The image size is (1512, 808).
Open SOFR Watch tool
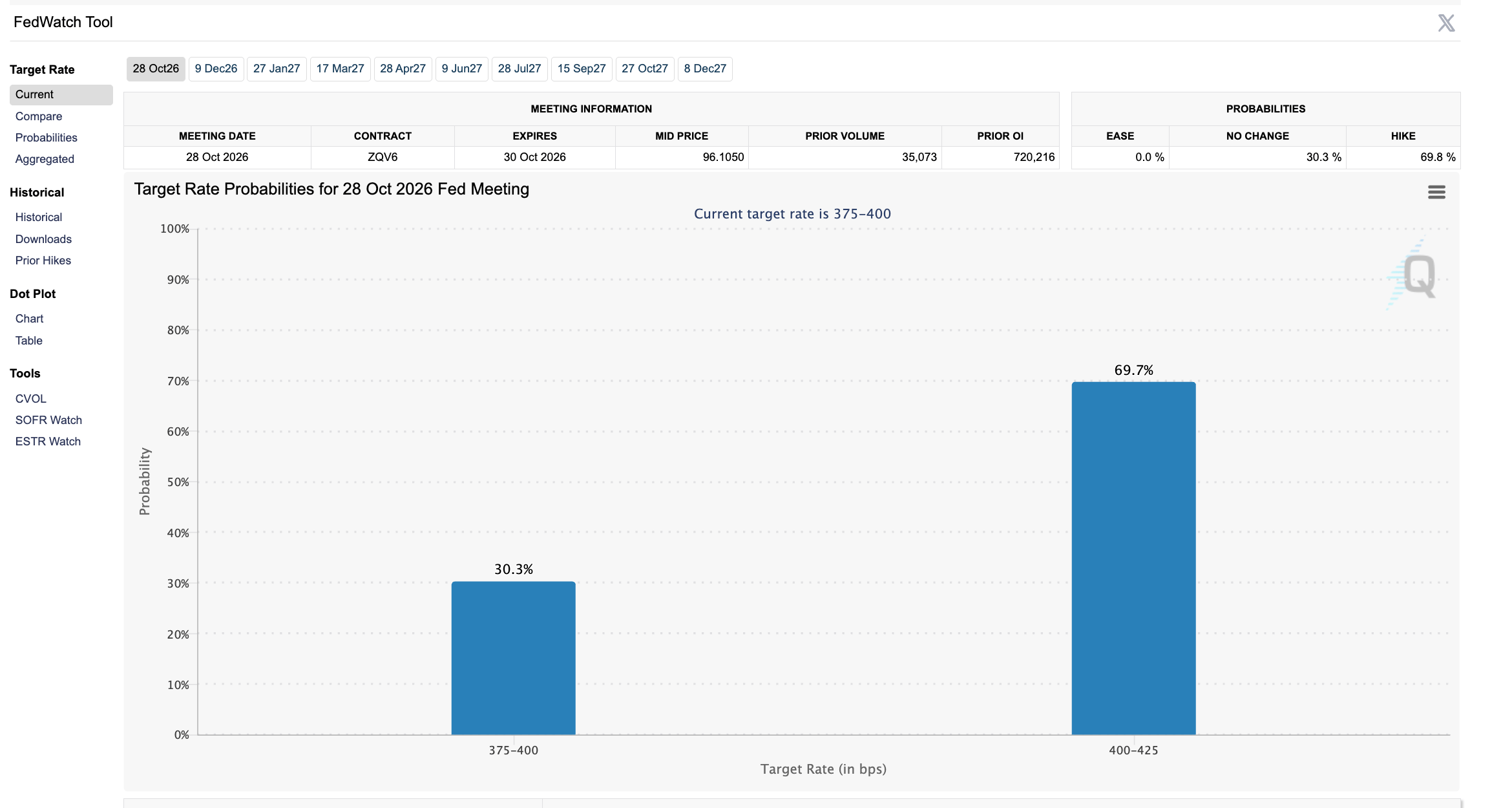click(x=48, y=420)
